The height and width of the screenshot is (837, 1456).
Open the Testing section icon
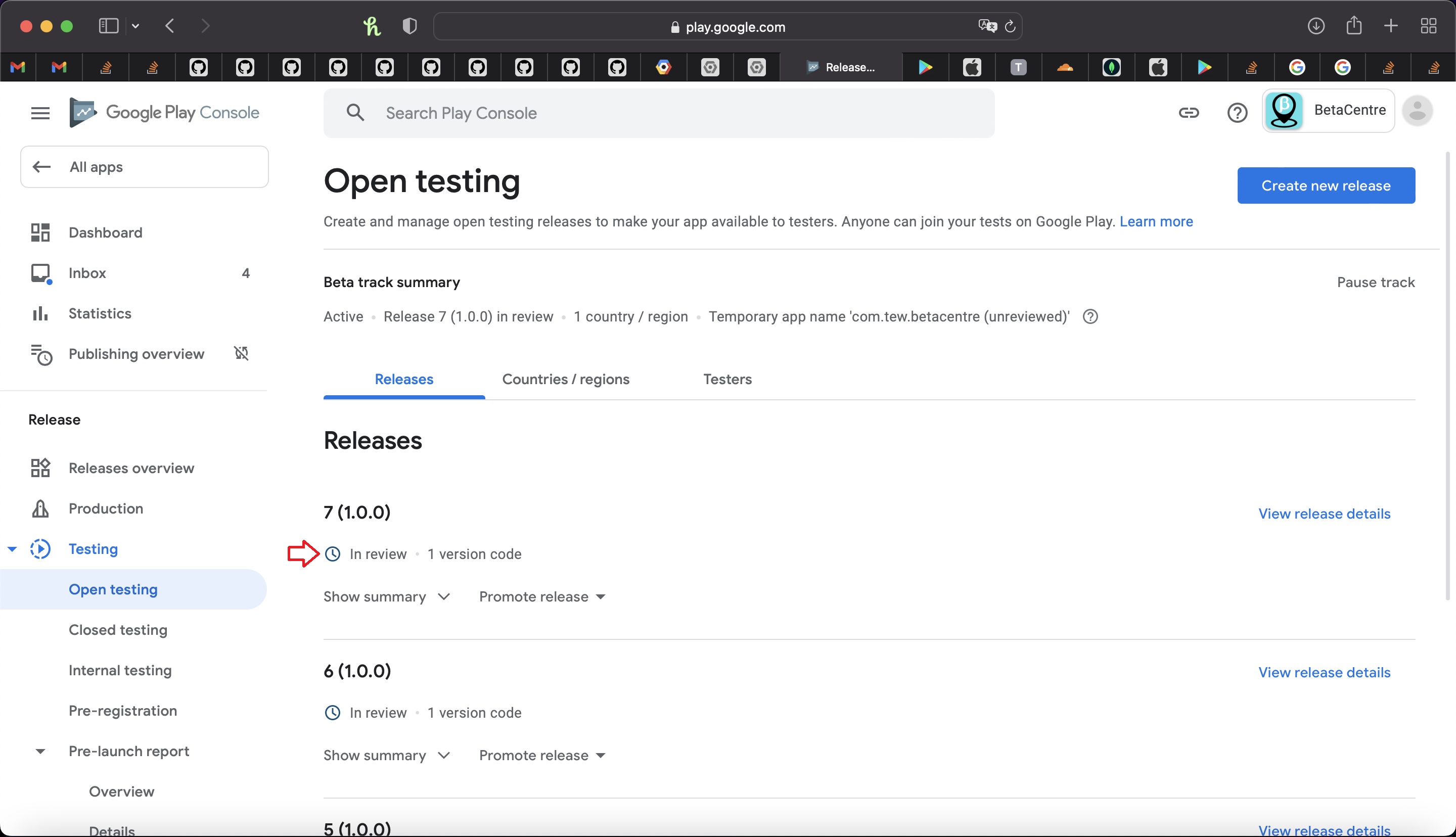pos(40,548)
